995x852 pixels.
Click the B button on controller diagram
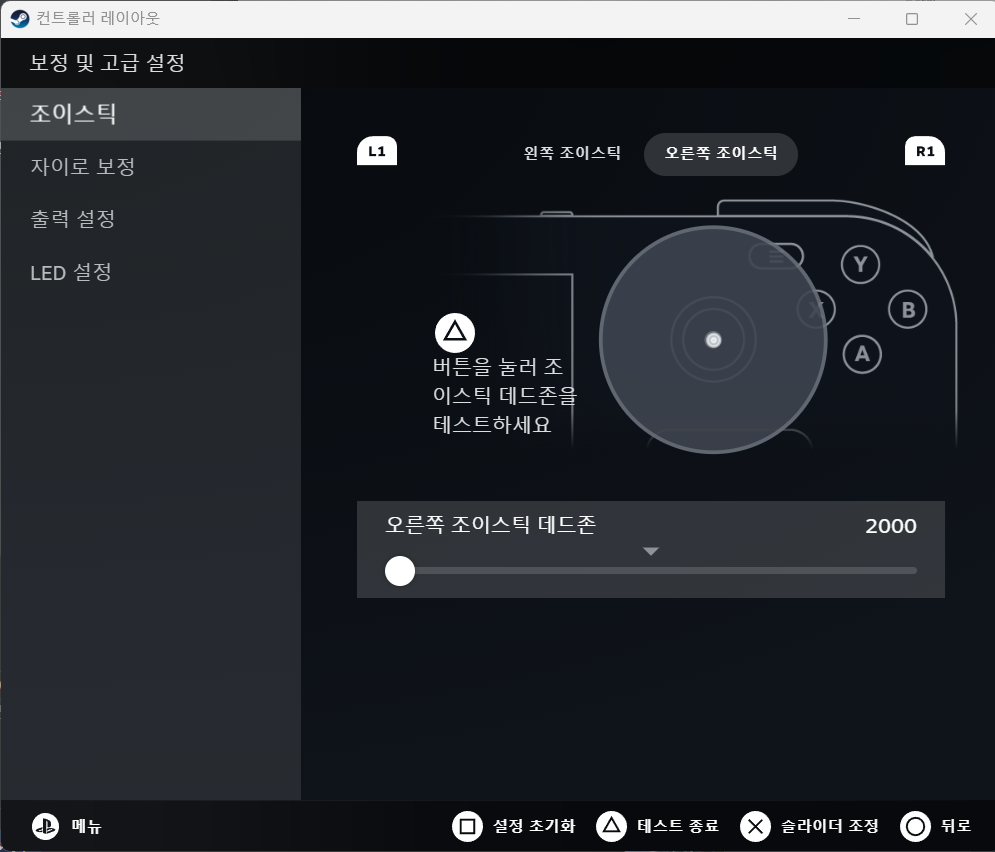click(908, 310)
